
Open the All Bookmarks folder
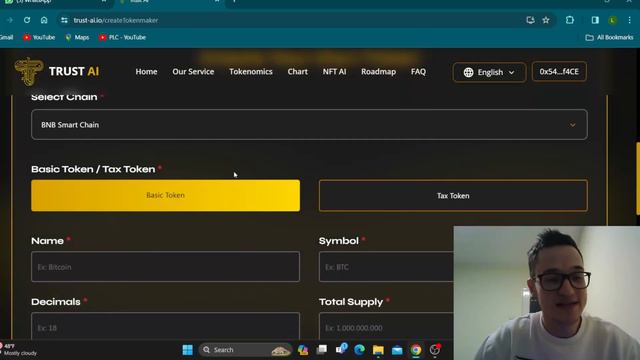tap(609, 37)
